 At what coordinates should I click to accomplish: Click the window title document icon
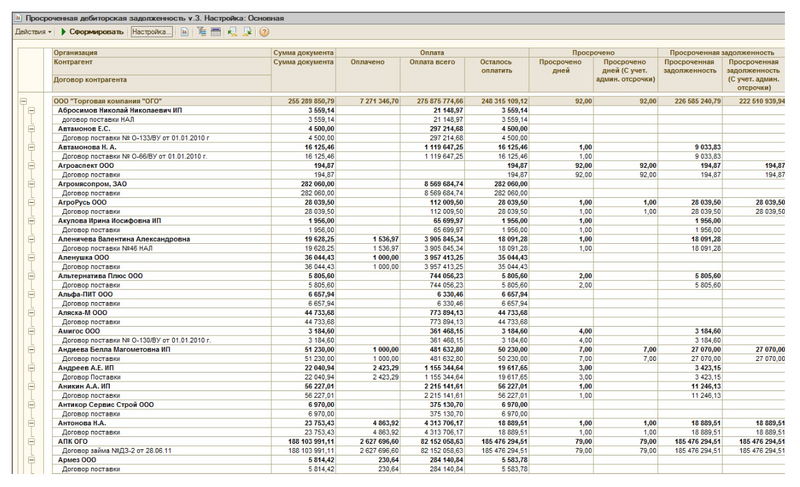[x=18, y=18]
